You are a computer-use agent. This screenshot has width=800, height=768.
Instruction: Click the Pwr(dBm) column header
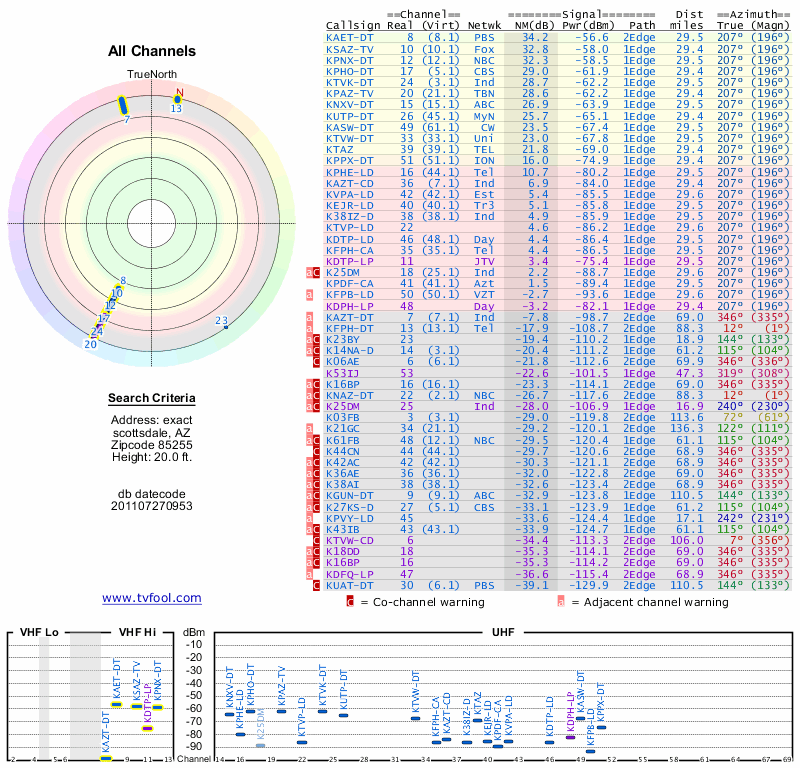coord(588,26)
